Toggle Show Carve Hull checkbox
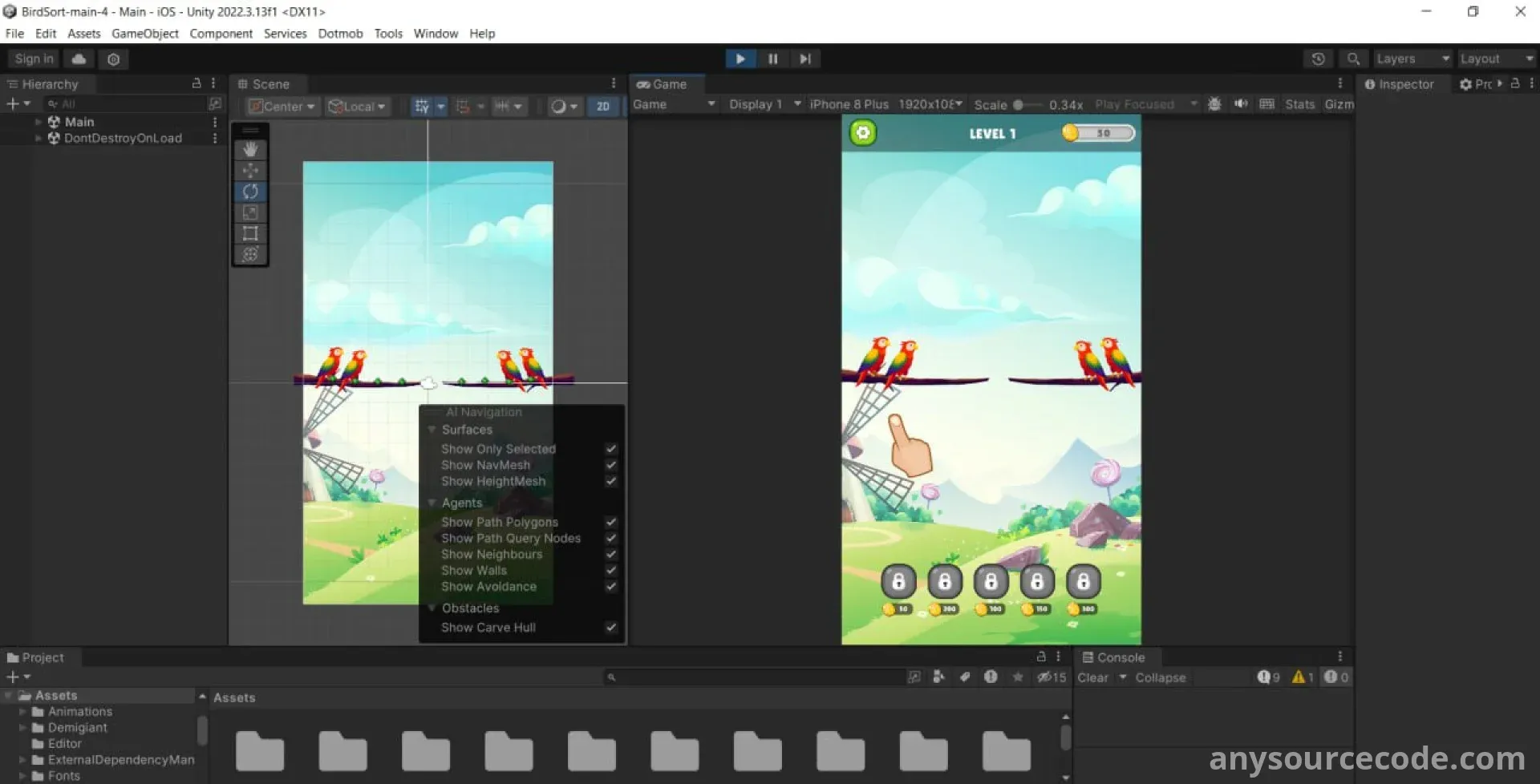The width and height of the screenshot is (1540, 784). pyautogui.click(x=611, y=627)
